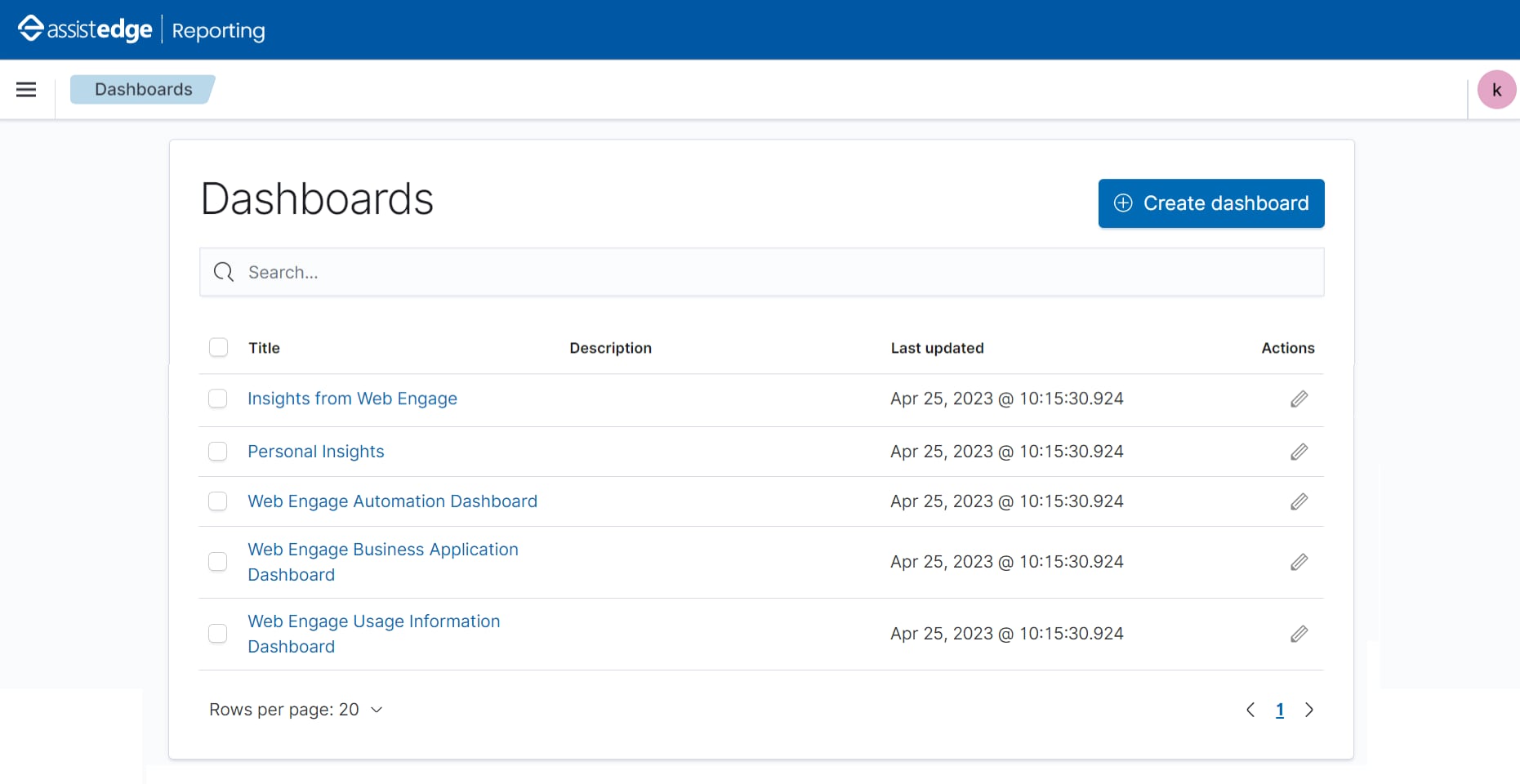
Task: Open the user account menu
Action: (x=1495, y=89)
